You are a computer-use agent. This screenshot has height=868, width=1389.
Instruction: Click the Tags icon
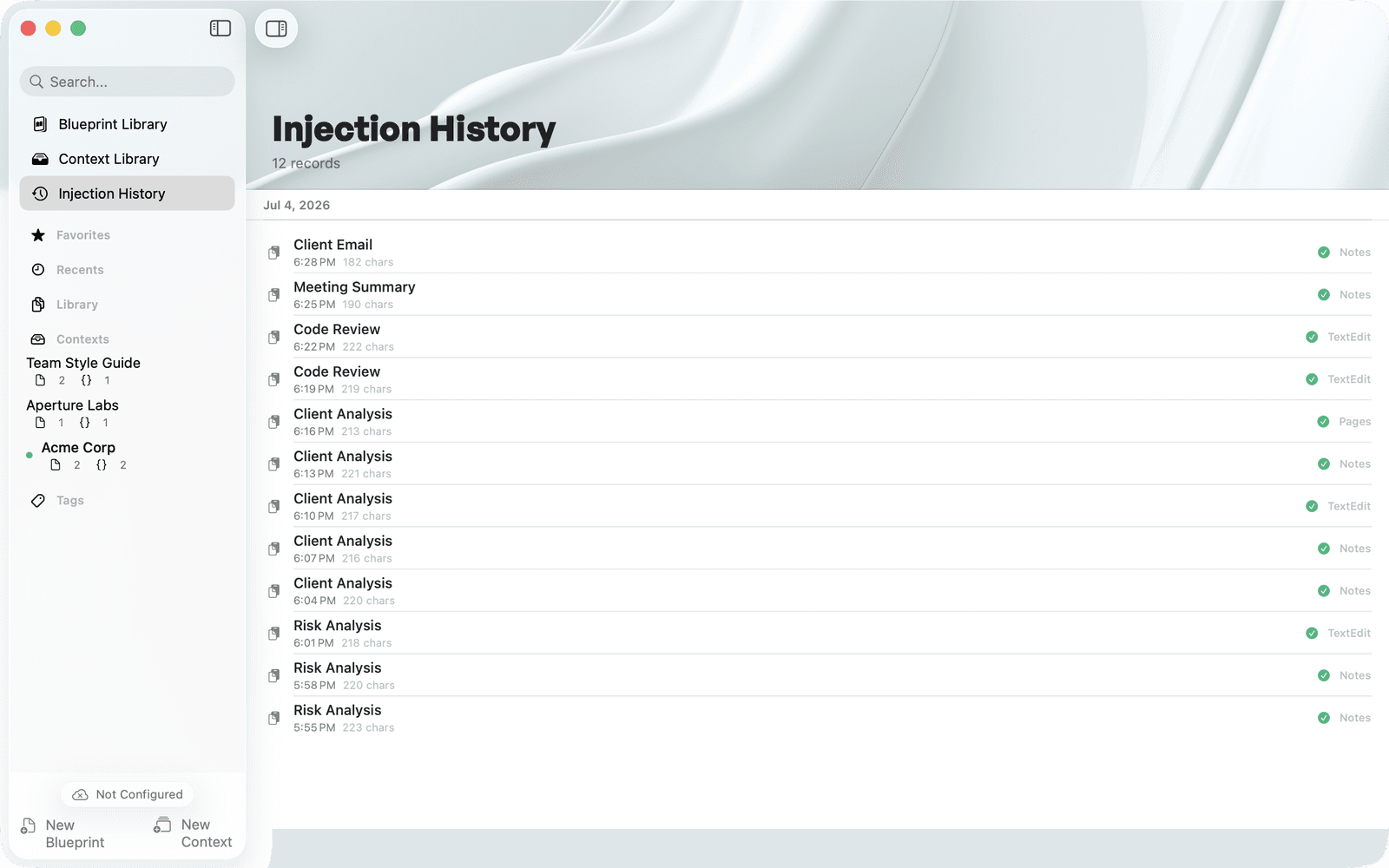coord(38,501)
